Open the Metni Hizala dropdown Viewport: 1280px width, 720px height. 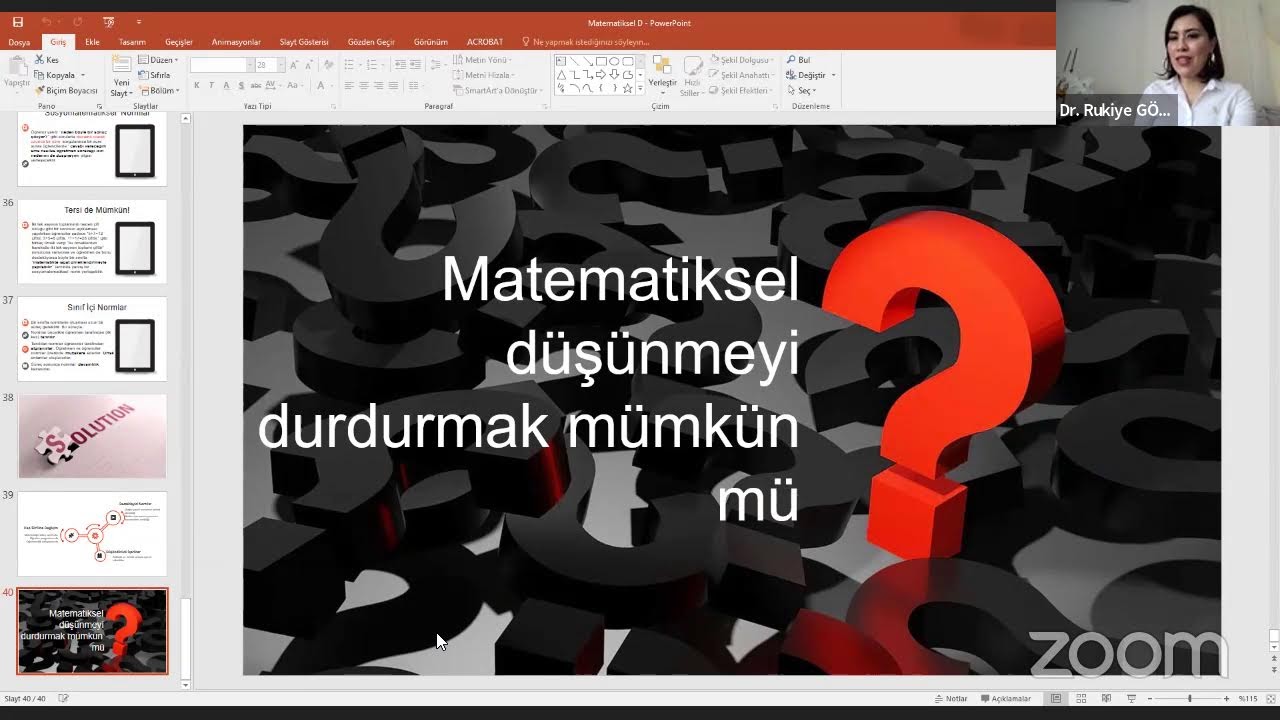click(486, 75)
